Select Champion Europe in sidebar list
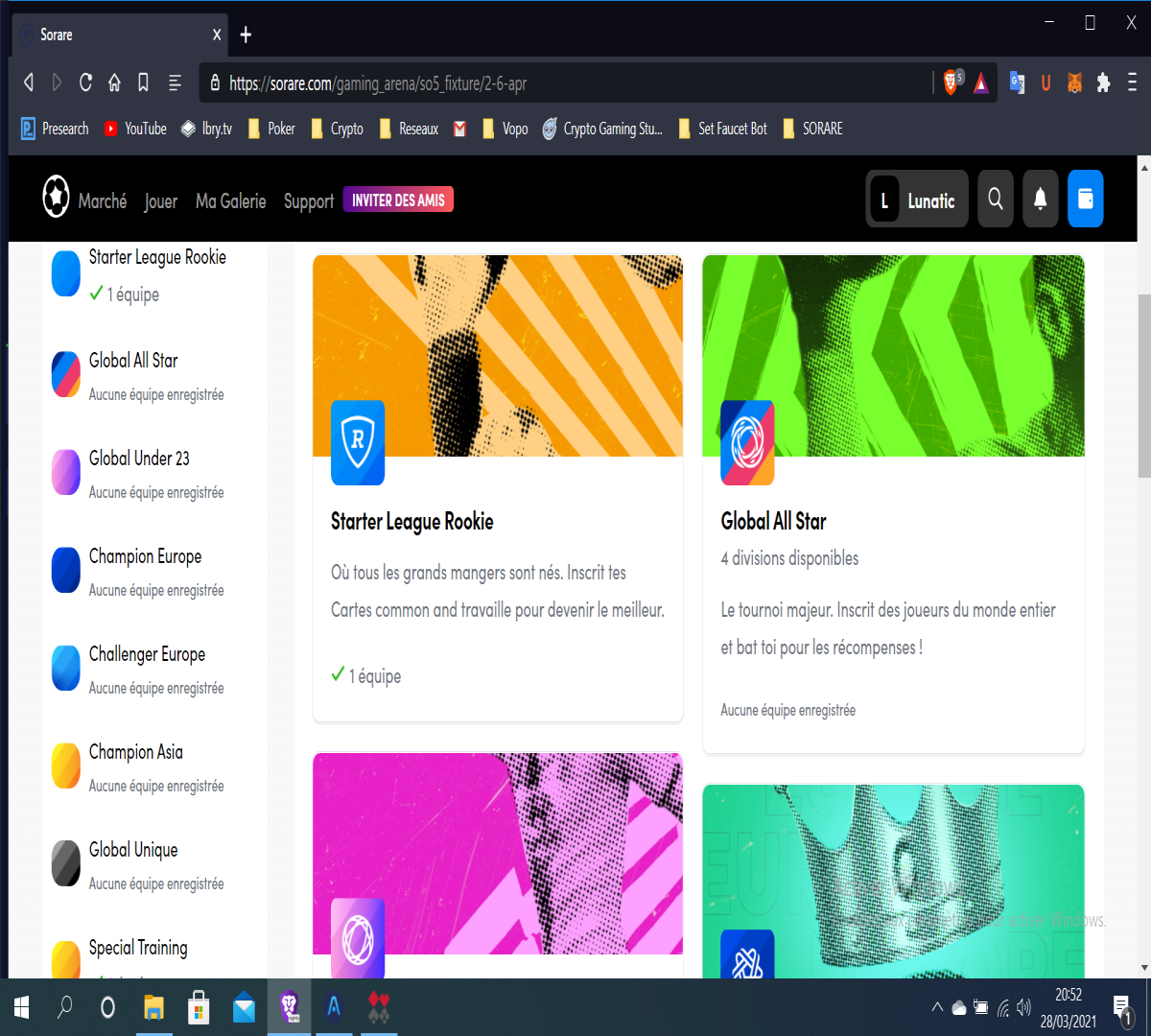This screenshot has height=1036, width=1151. coord(145,556)
